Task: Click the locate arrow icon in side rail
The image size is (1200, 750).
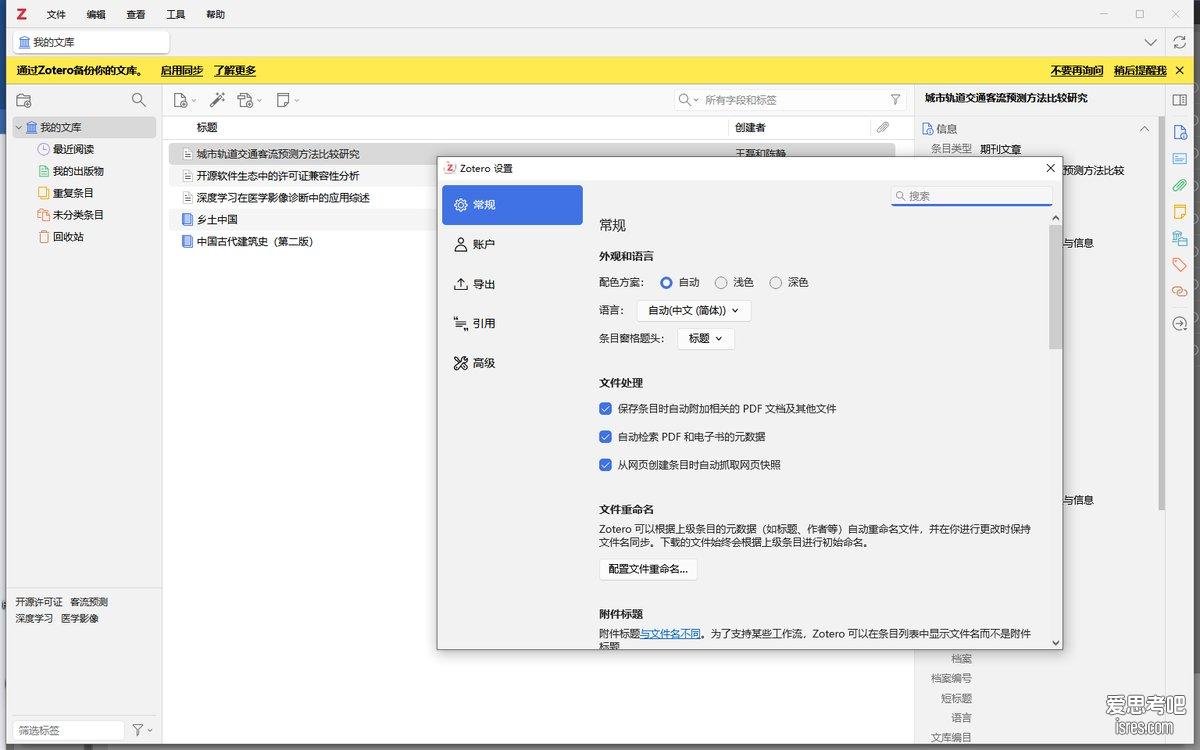Action: (1180, 323)
